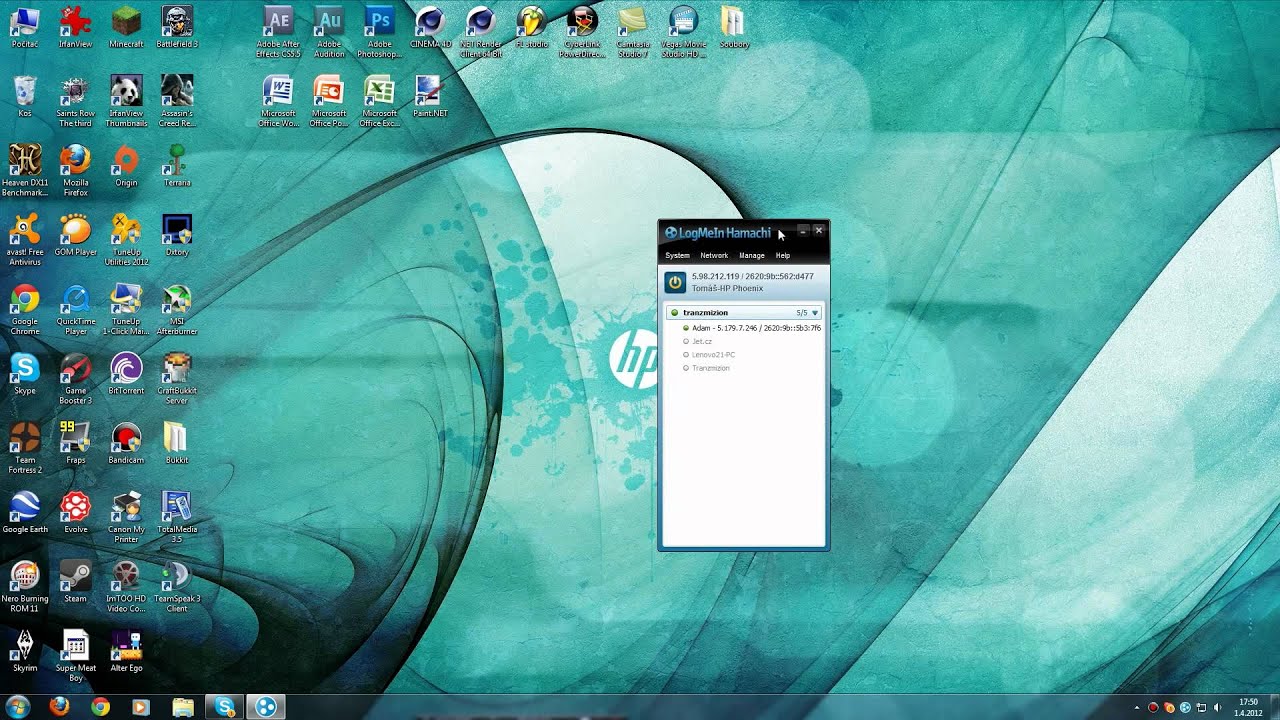The width and height of the screenshot is (1280, 720).
Task: Select the CINEMA 4D desktop icon
Action: pos(430,27)
